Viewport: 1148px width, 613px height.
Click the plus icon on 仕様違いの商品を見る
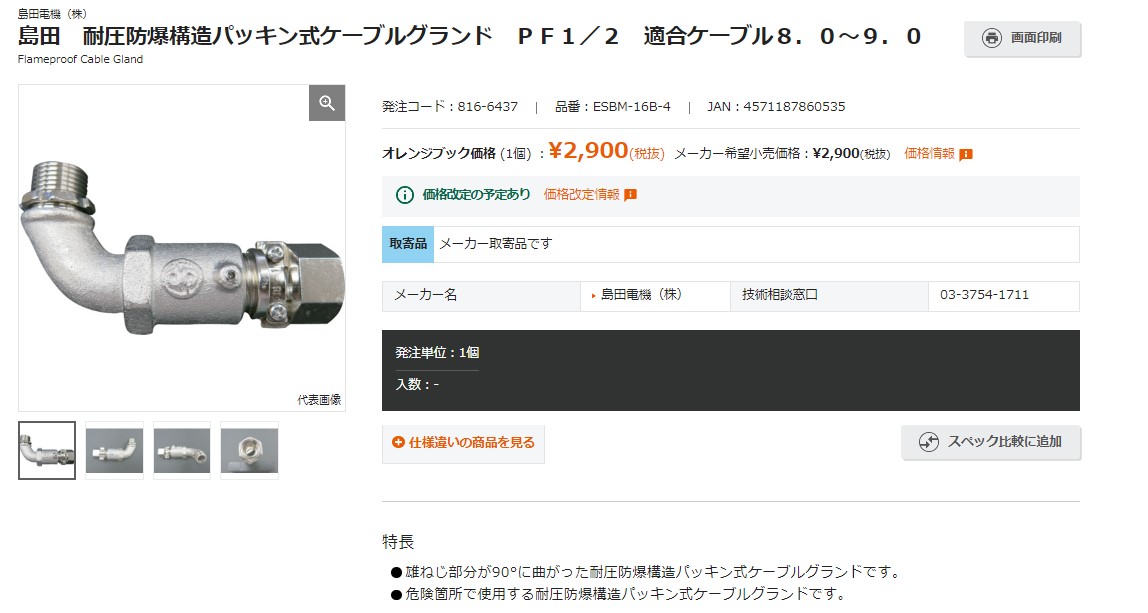(399, 442)
